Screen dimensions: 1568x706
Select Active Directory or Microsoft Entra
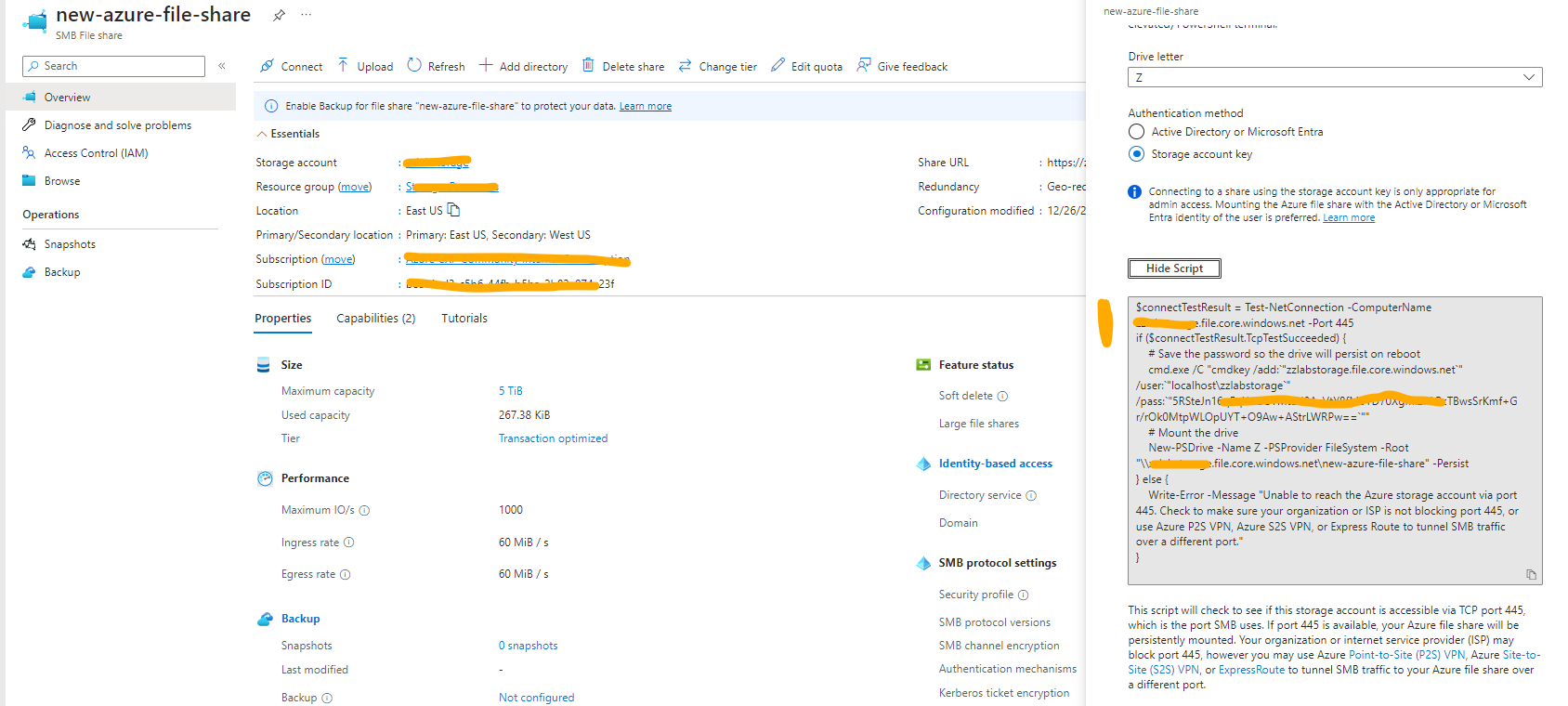1136,132
